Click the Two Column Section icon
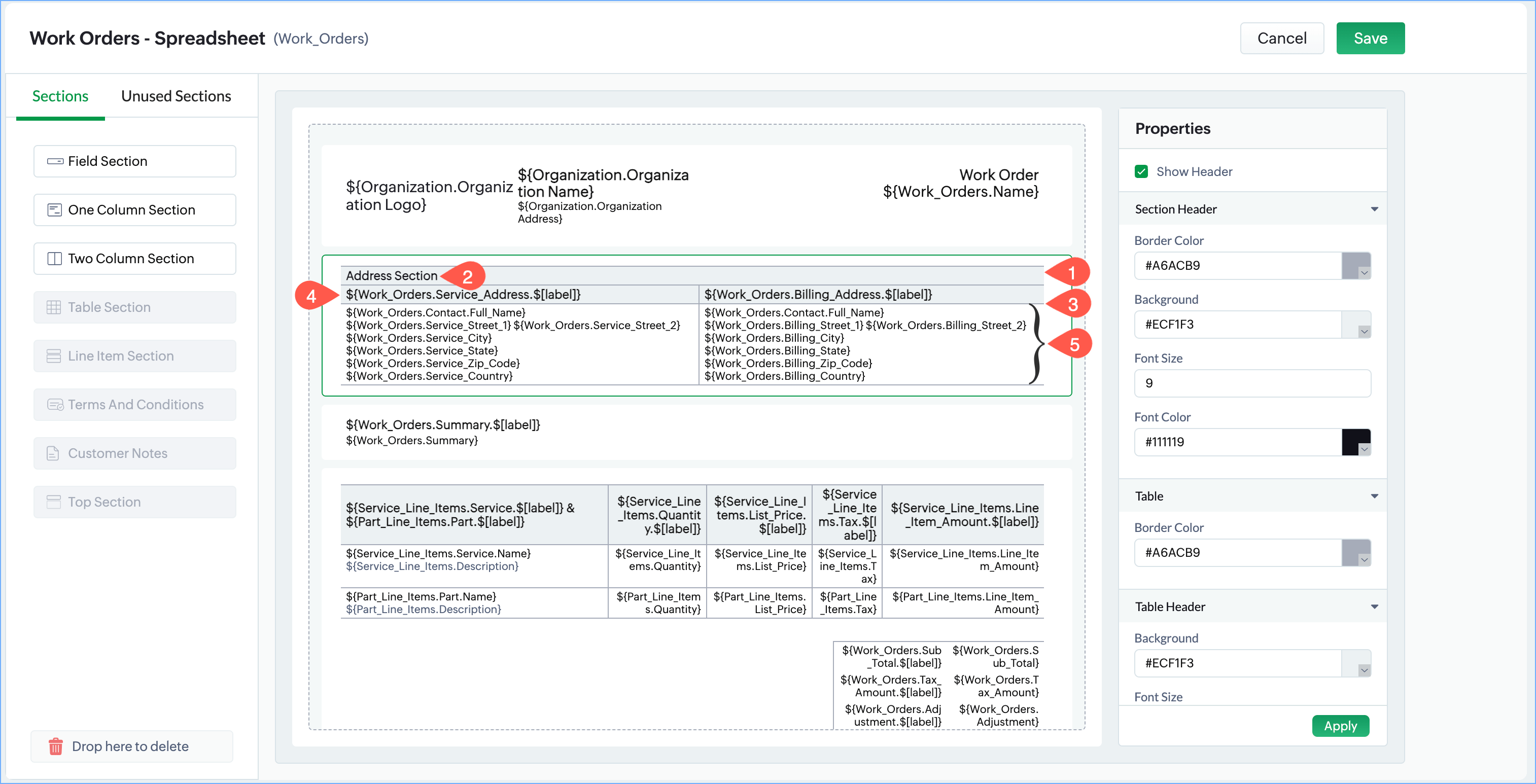Screen dimensions: 1536x784 coord(54,259)
